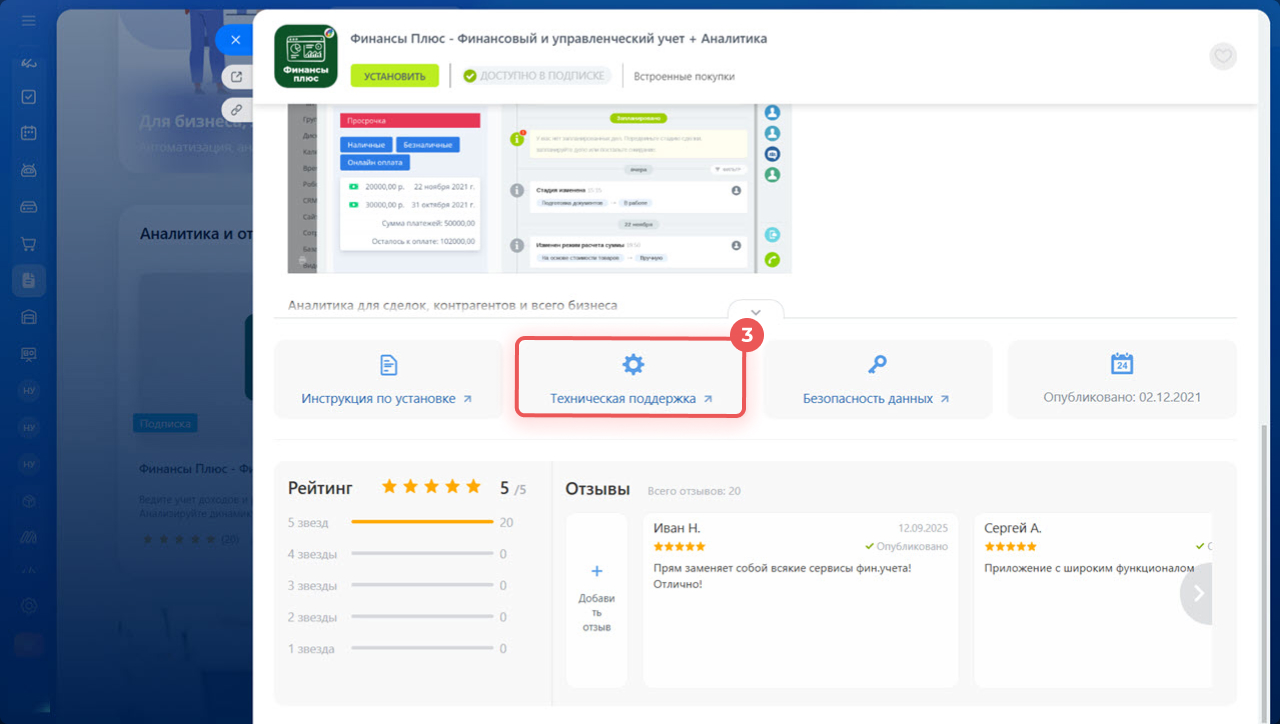This screenshot has height=724, width=1280.
Task: Open the cube icon in sidebar
Action: coord(29,500)
